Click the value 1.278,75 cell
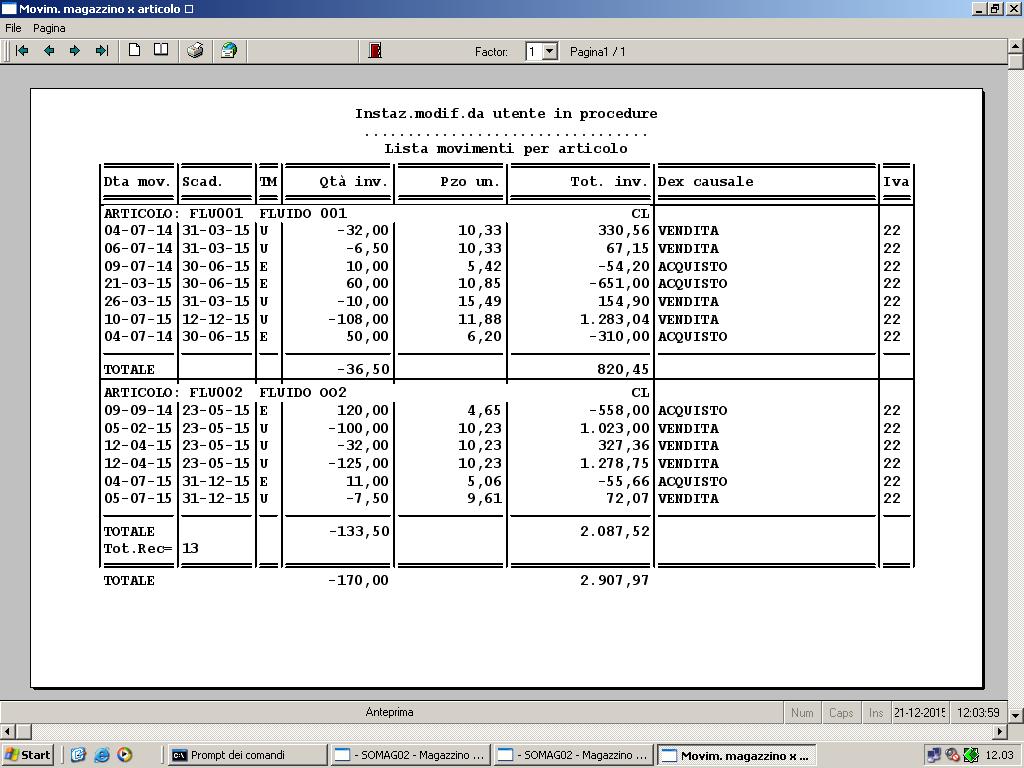Screen dimensions: 1024x768 615,464
